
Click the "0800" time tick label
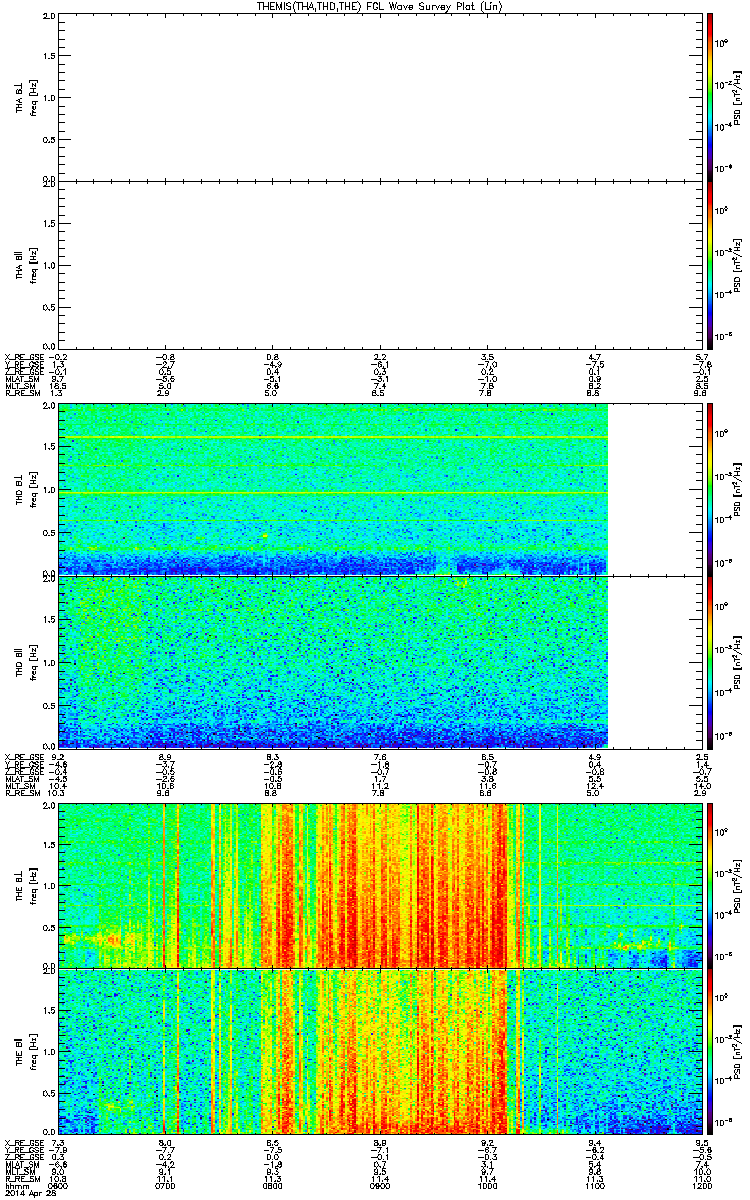coord(273,1186)
